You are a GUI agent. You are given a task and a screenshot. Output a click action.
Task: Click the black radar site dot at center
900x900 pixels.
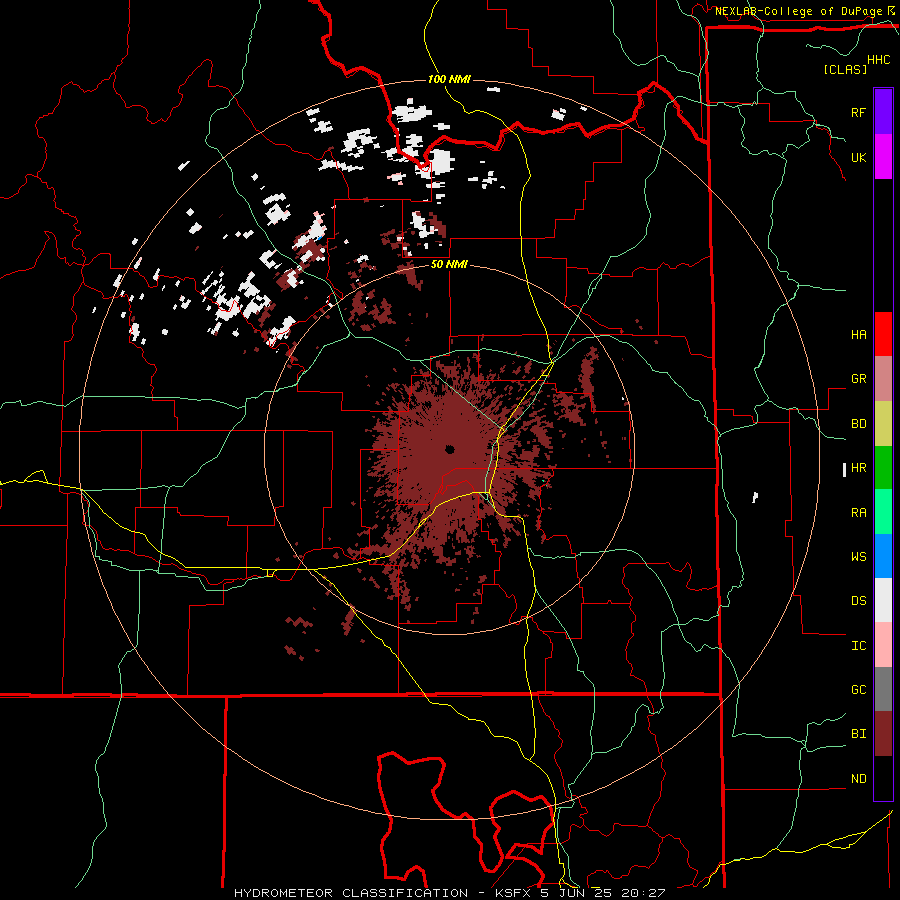449,449
